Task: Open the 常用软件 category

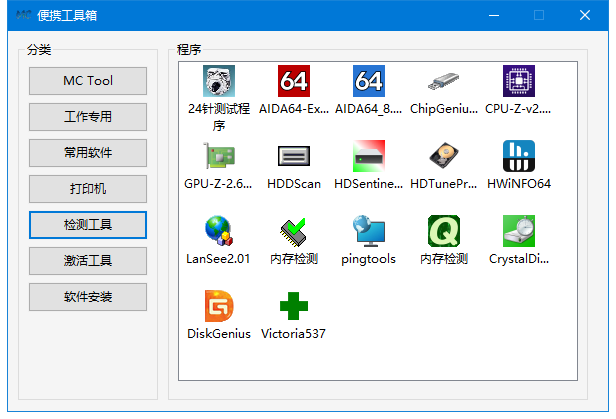Action: click(88, 153)
